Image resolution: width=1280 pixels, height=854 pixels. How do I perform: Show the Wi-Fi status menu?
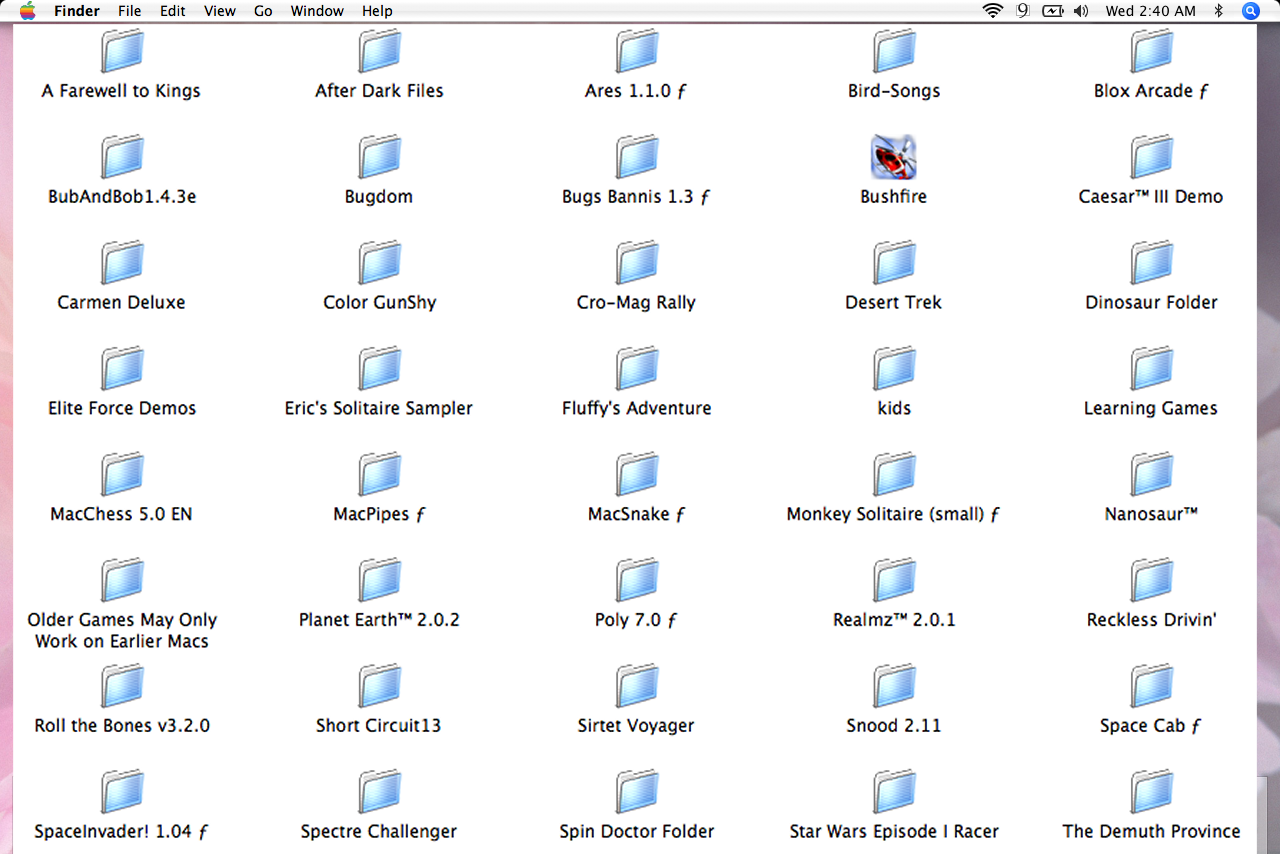[x=992, y=11]
